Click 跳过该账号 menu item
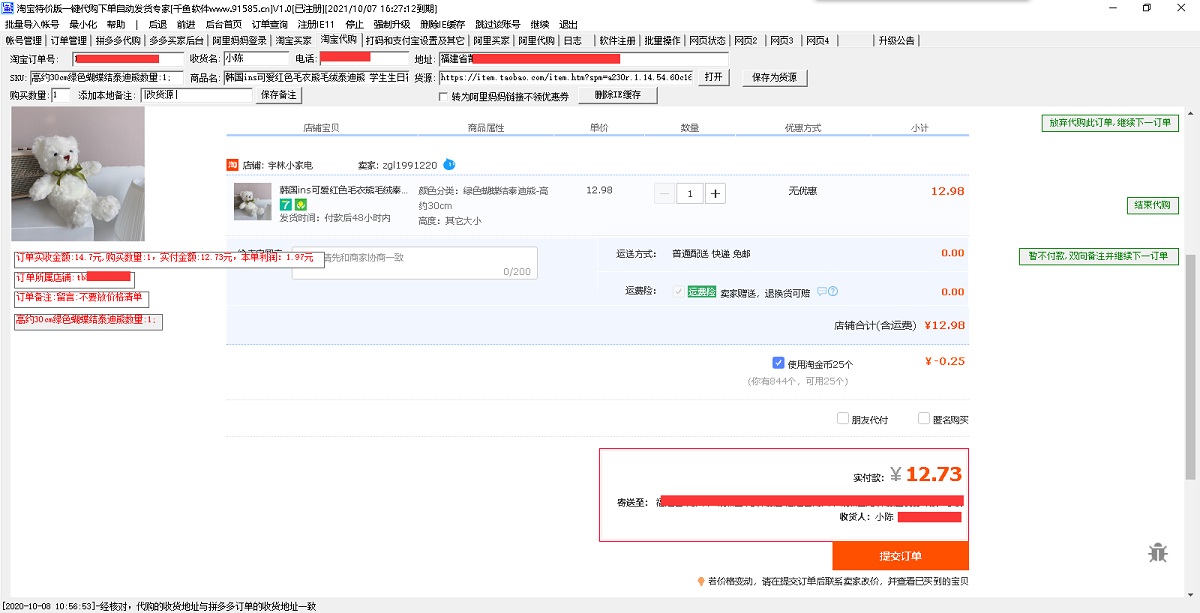 498,24
